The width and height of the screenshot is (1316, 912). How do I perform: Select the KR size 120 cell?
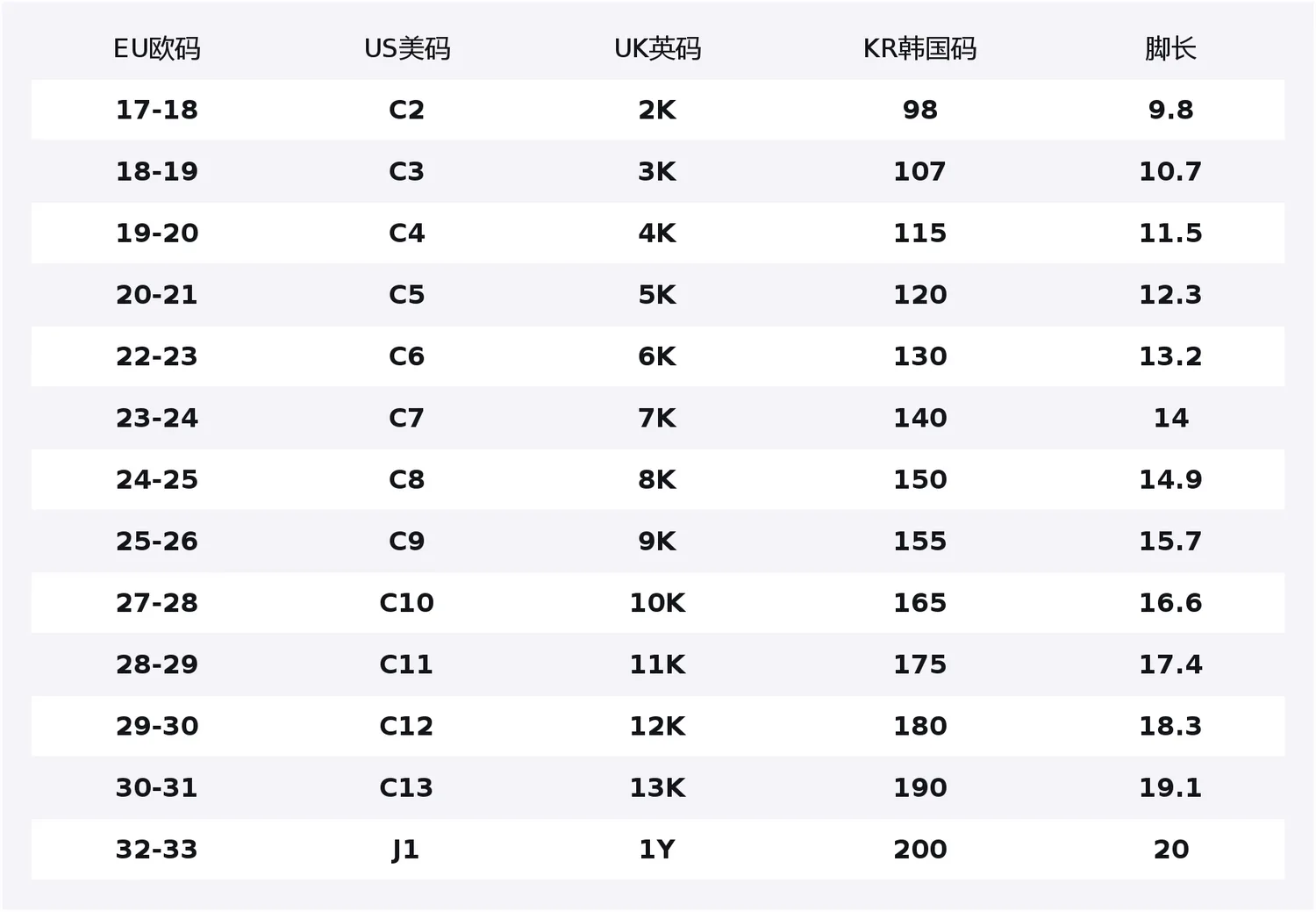pos(919,294)
